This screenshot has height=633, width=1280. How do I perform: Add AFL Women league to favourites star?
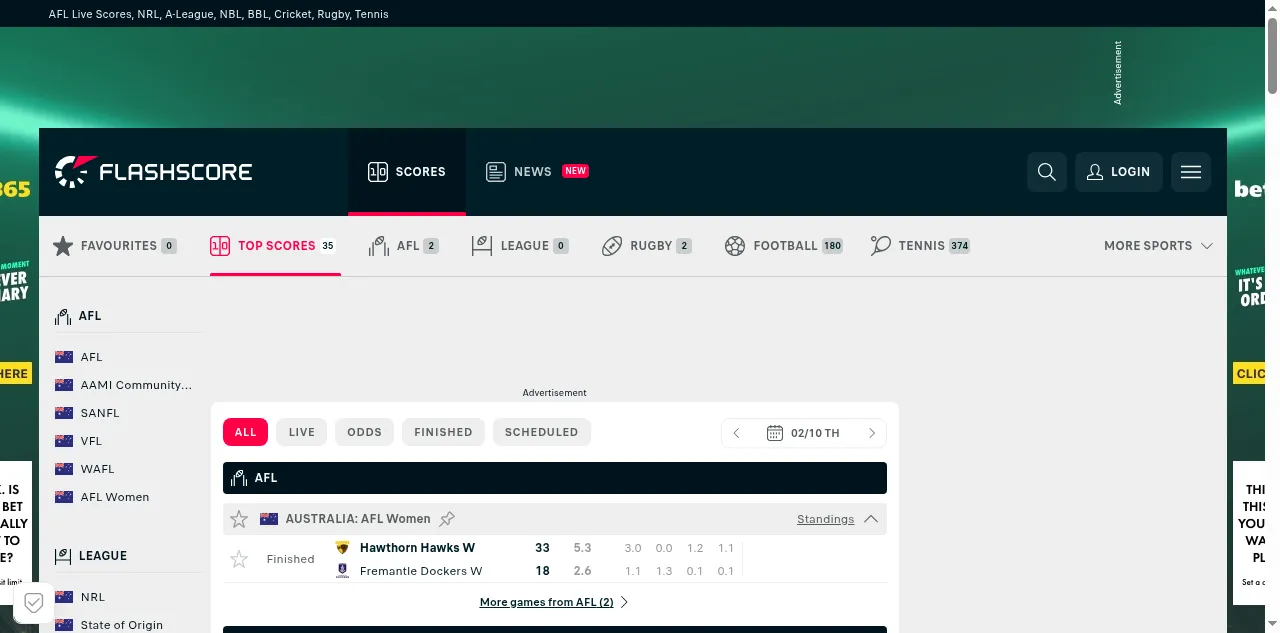tap(239, 519)
